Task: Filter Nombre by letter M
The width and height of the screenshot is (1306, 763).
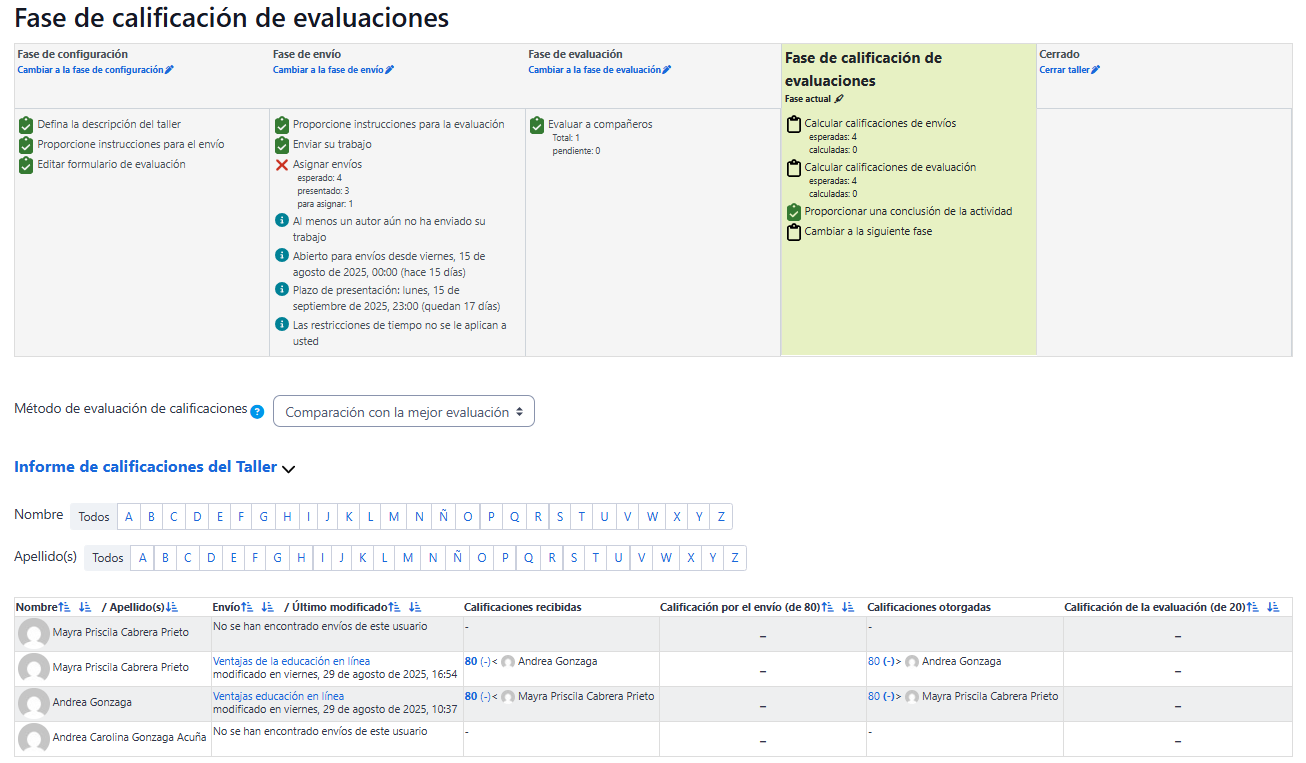Action: (x=394, y=517)
